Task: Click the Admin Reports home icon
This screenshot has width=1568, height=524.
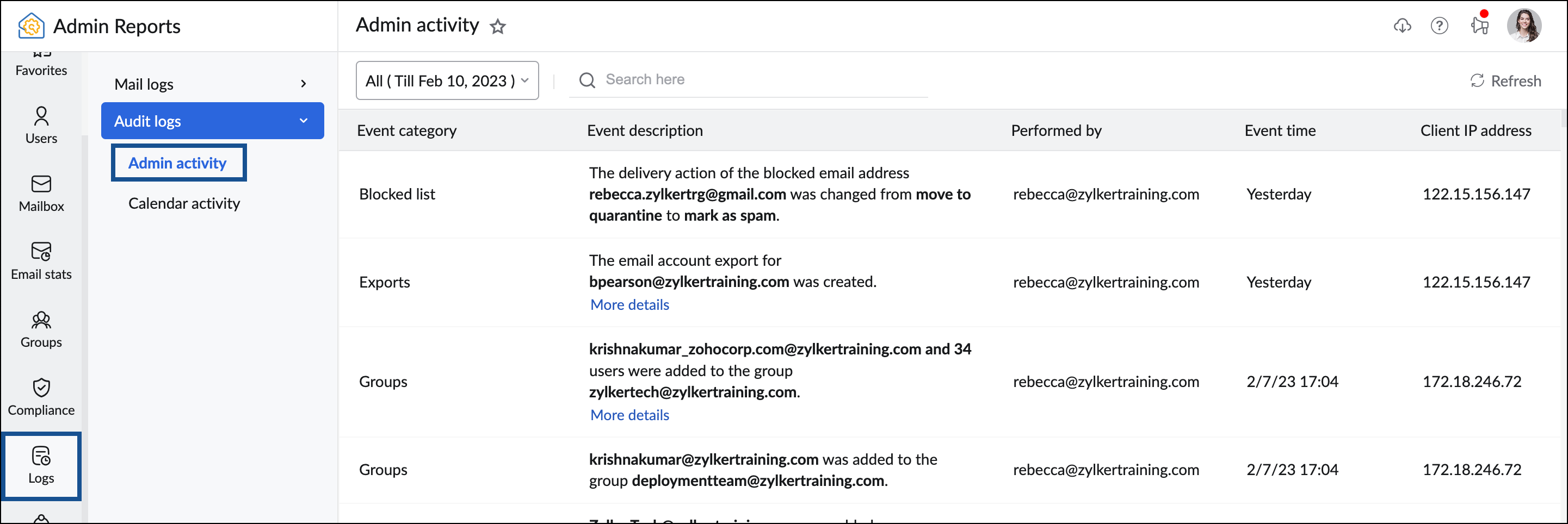Action: pyautogui.click(x=31, y=26)
